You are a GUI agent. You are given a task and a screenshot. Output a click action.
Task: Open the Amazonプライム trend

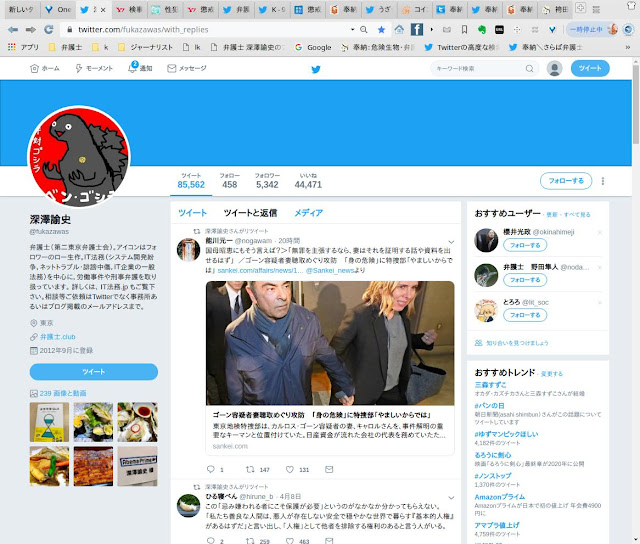(x=500, y=497)
